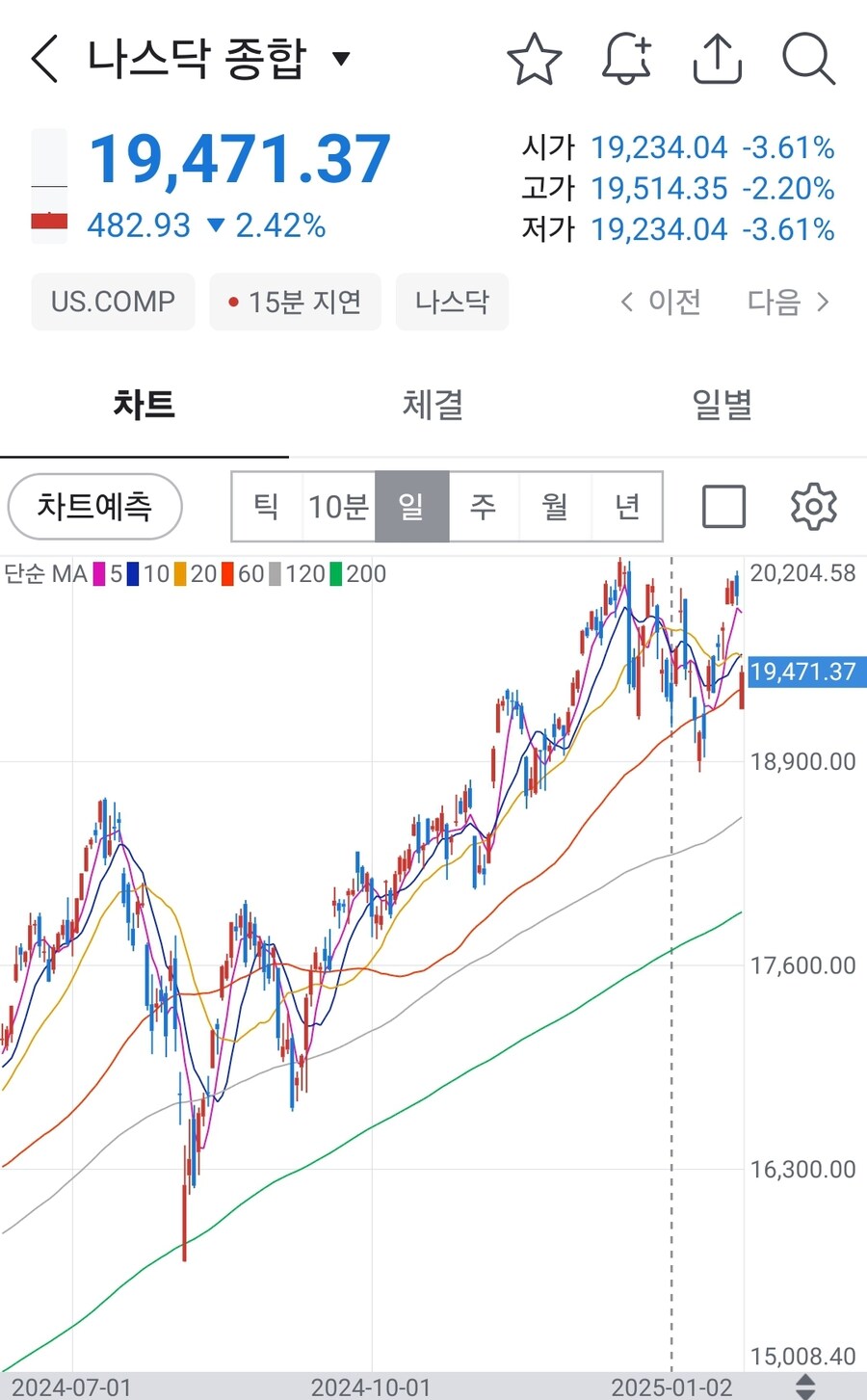Open stock search

point(809,60)
